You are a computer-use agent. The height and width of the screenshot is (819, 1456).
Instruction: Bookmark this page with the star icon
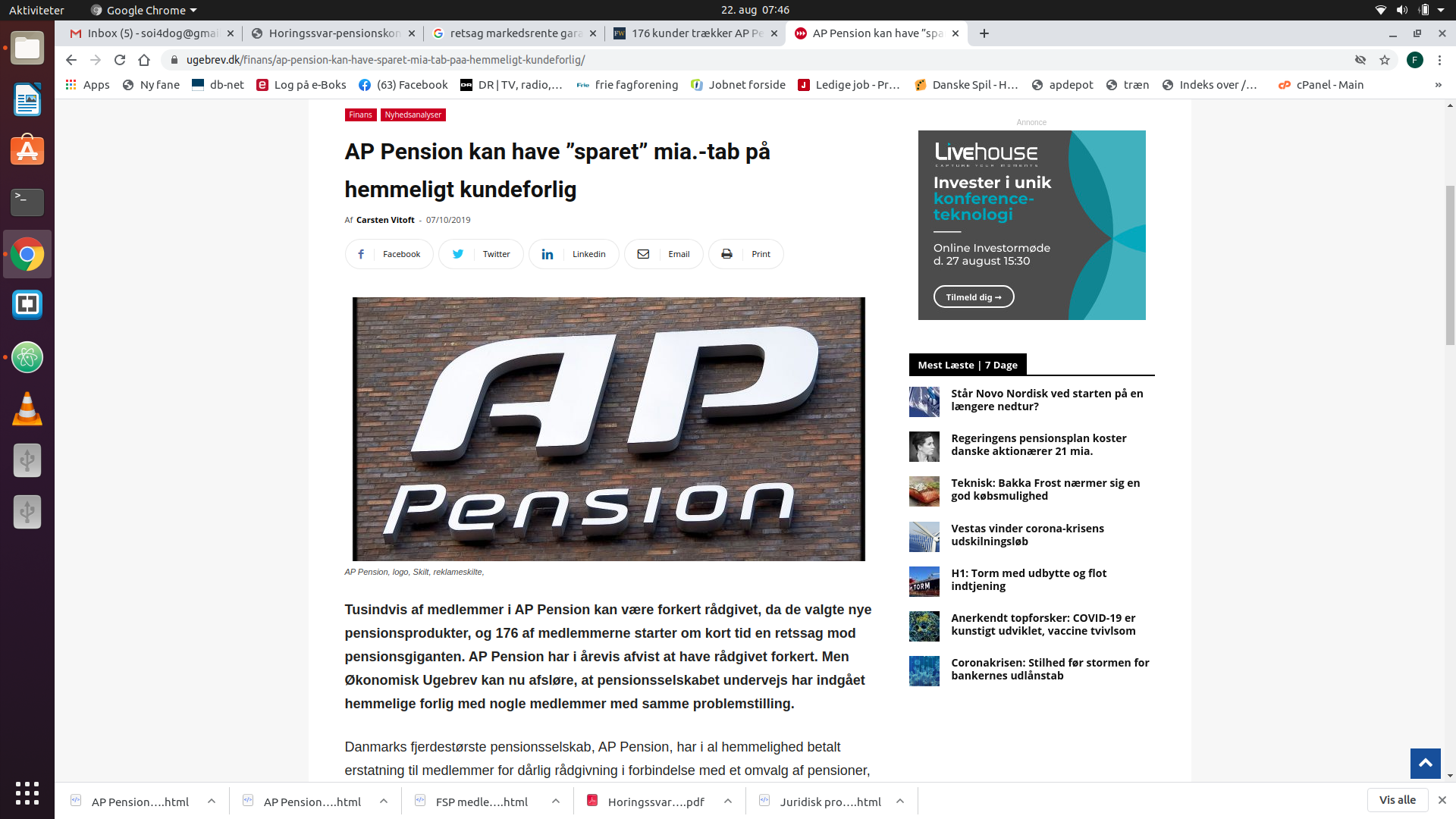click(x=1385, y=60)
